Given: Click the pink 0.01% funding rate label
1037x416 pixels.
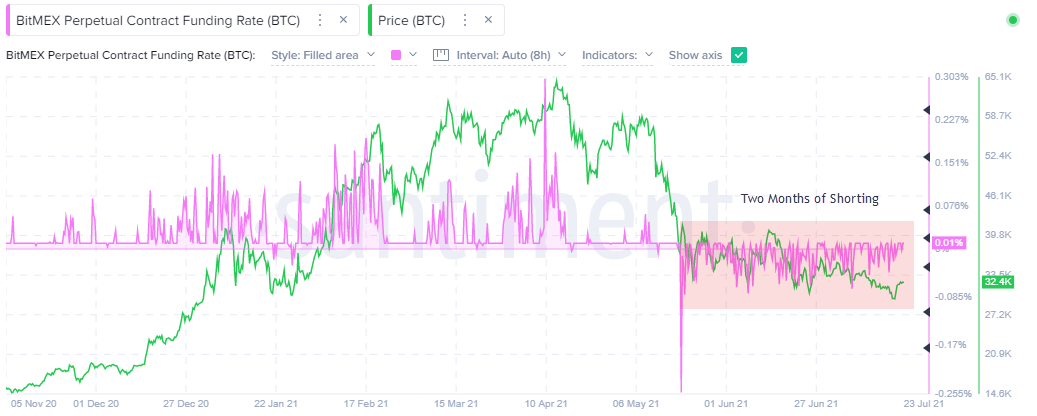Looking at the screenshot, I should 947,242.
